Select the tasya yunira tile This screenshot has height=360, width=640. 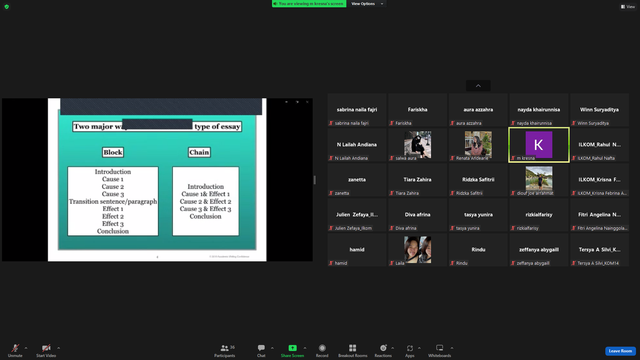478,215
